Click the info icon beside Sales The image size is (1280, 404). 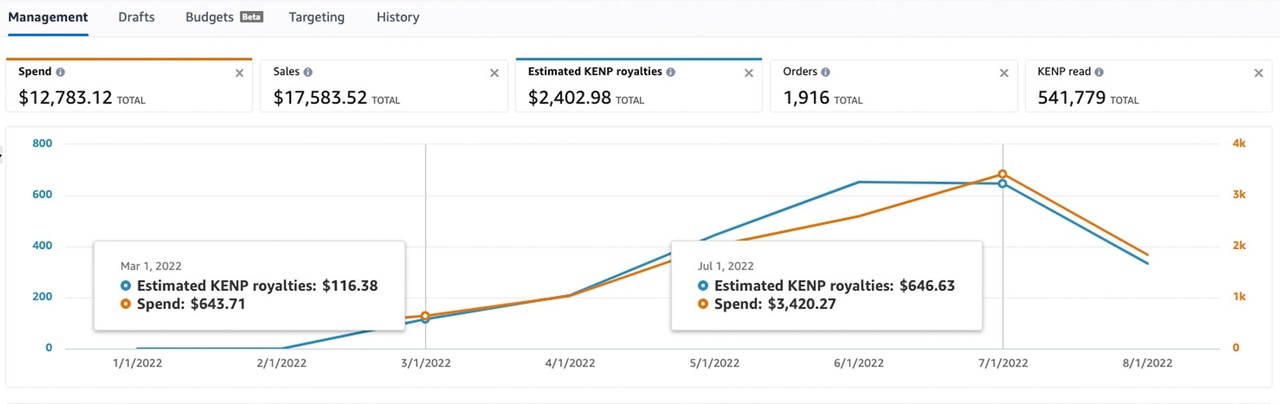[x=308, y=73]
